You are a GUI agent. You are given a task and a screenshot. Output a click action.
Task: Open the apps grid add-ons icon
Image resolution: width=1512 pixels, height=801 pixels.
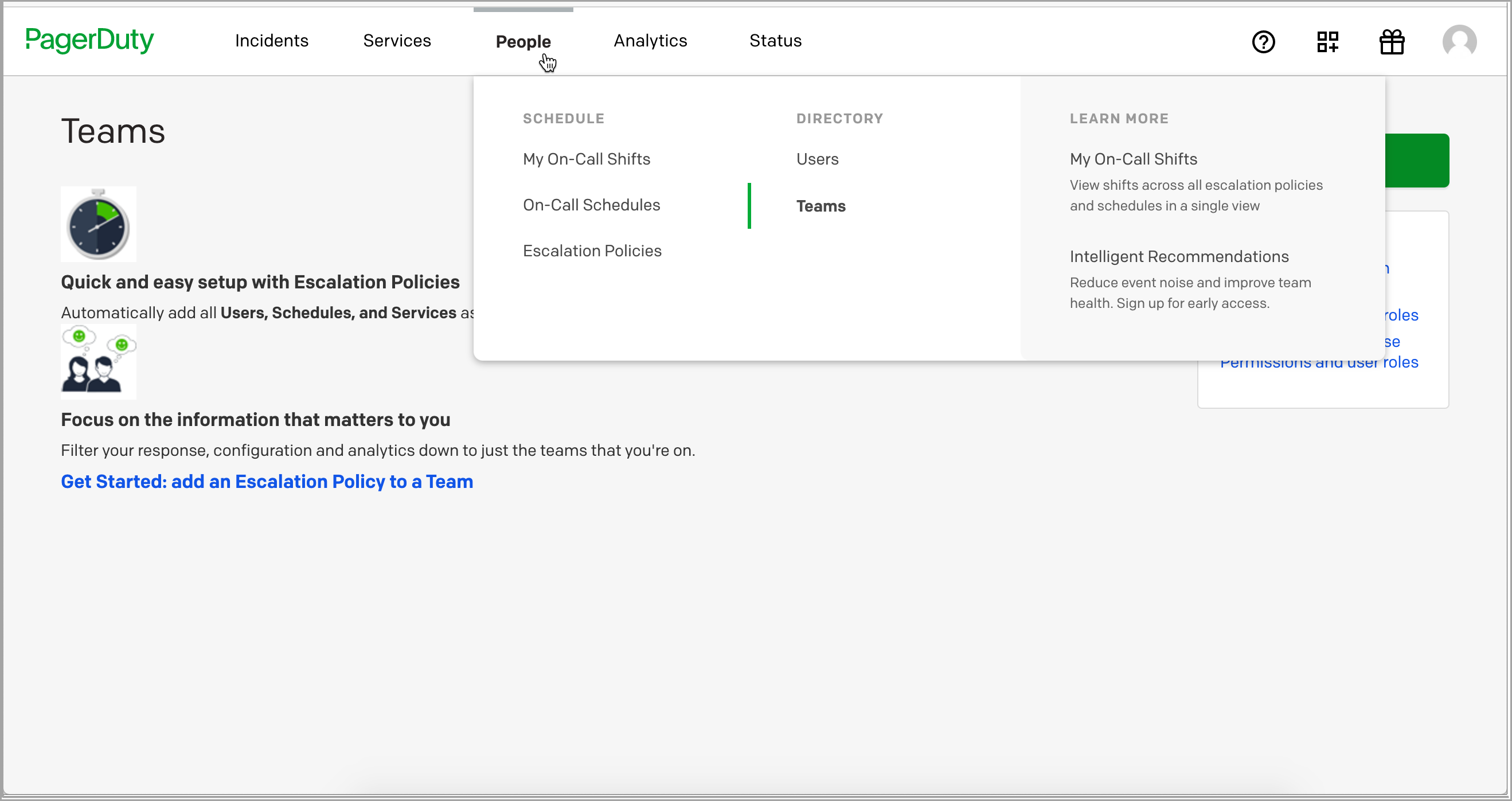[x=1328, y=42]
